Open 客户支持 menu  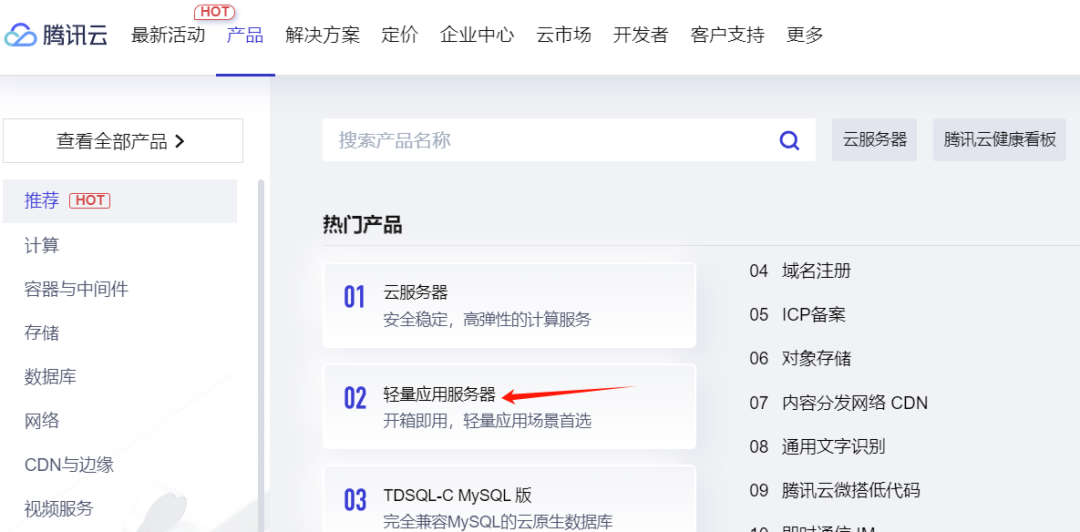pyautogui.click(x=727, y=35)
